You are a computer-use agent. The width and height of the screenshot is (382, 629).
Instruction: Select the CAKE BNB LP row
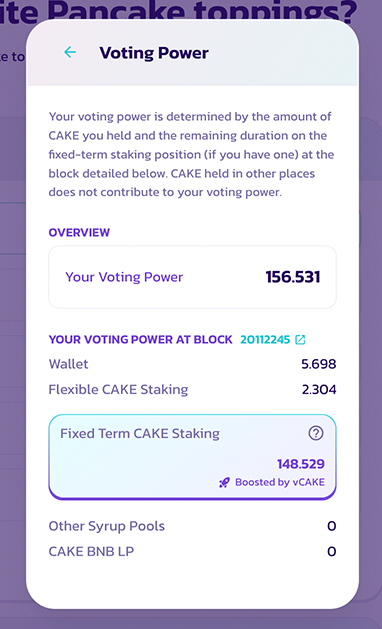coord(193,552)
